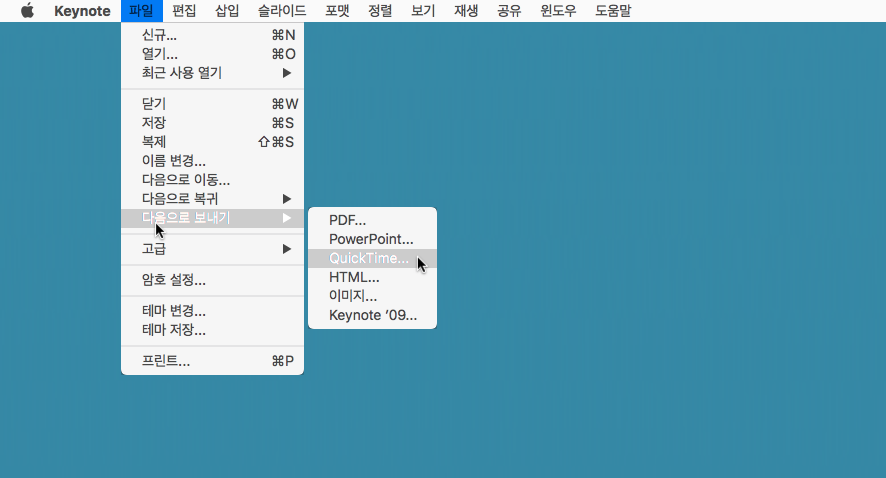
Task: Expand the 고급 submenu
Action: click(x=212, y=249)
